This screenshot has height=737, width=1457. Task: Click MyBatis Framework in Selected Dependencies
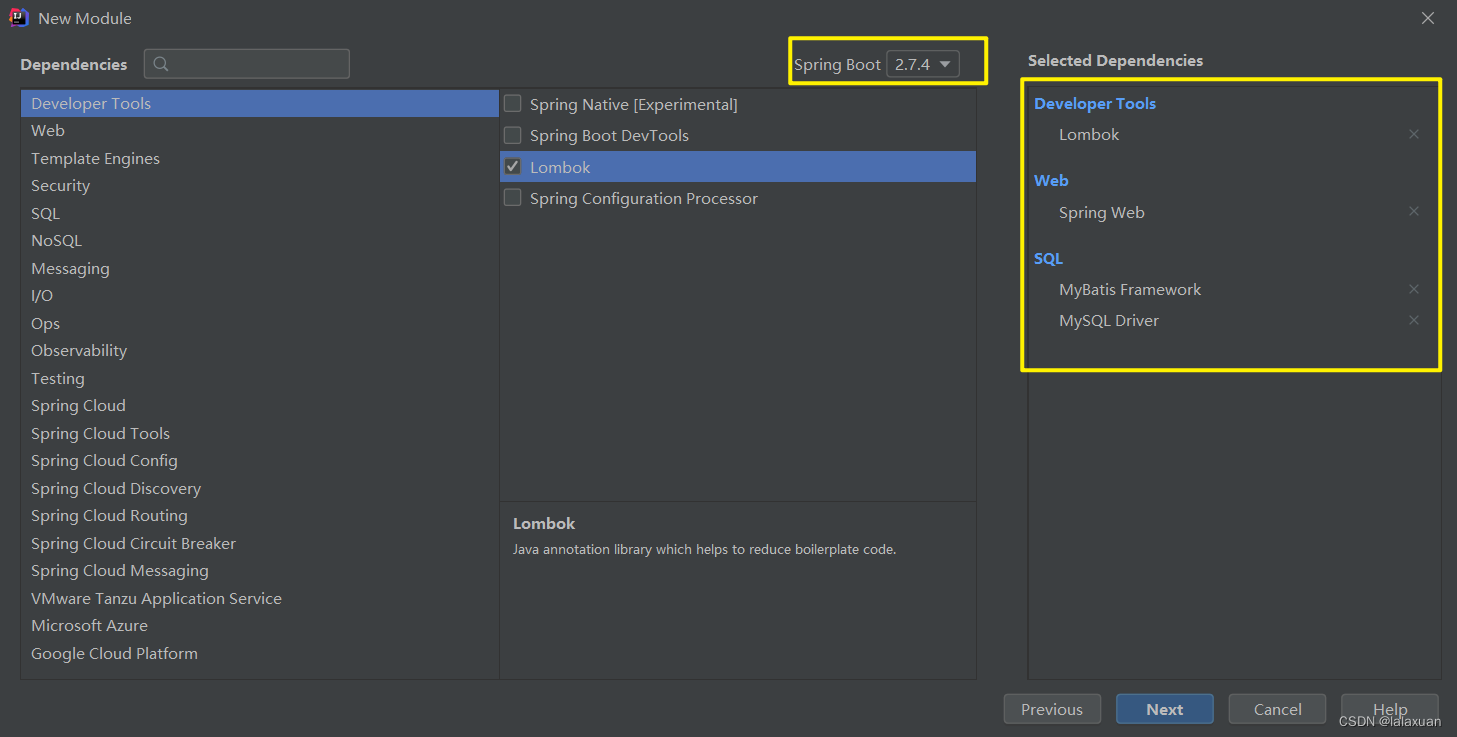tap(1130, 289)
